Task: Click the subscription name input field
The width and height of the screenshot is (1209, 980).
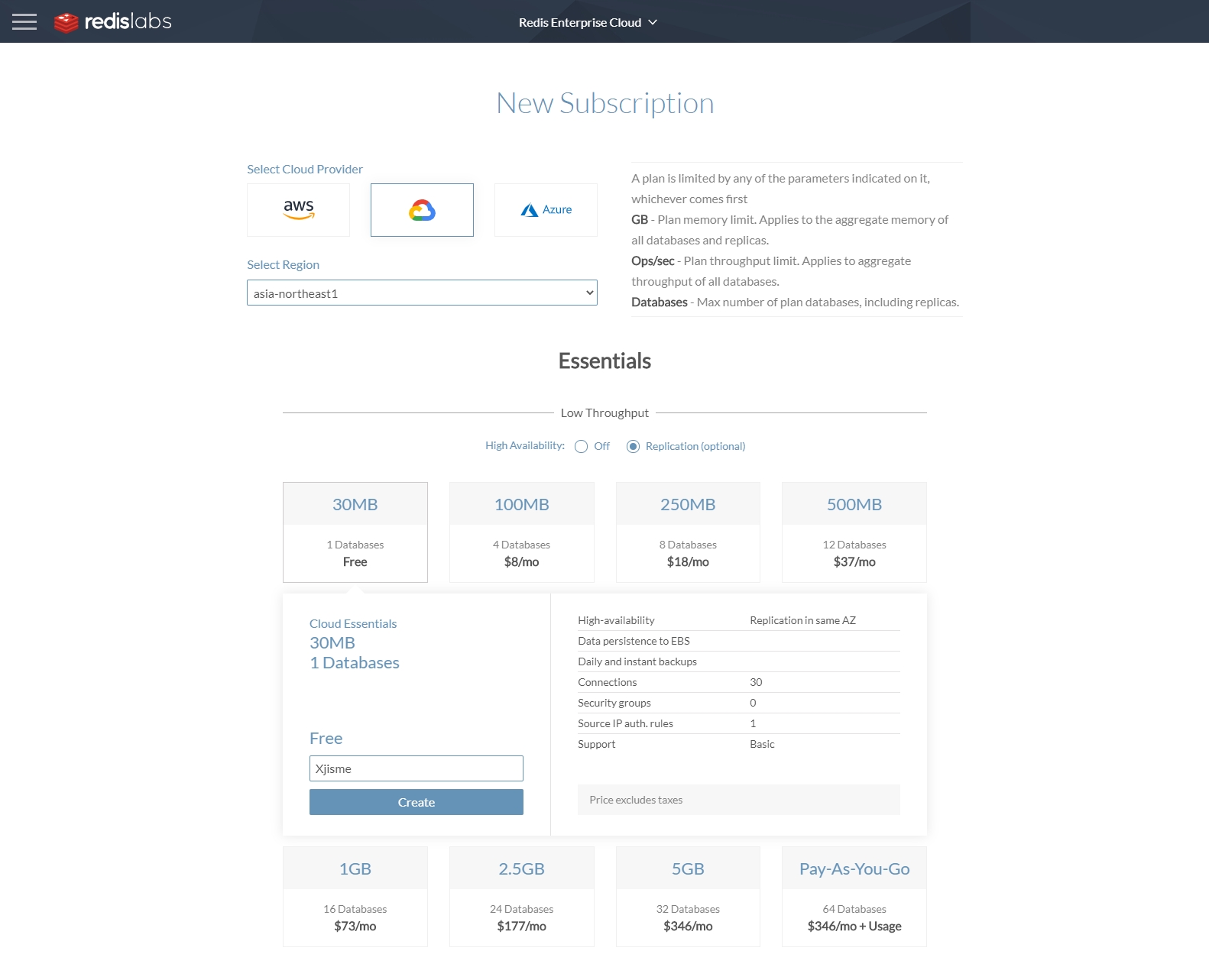Action: coord(417,768)
